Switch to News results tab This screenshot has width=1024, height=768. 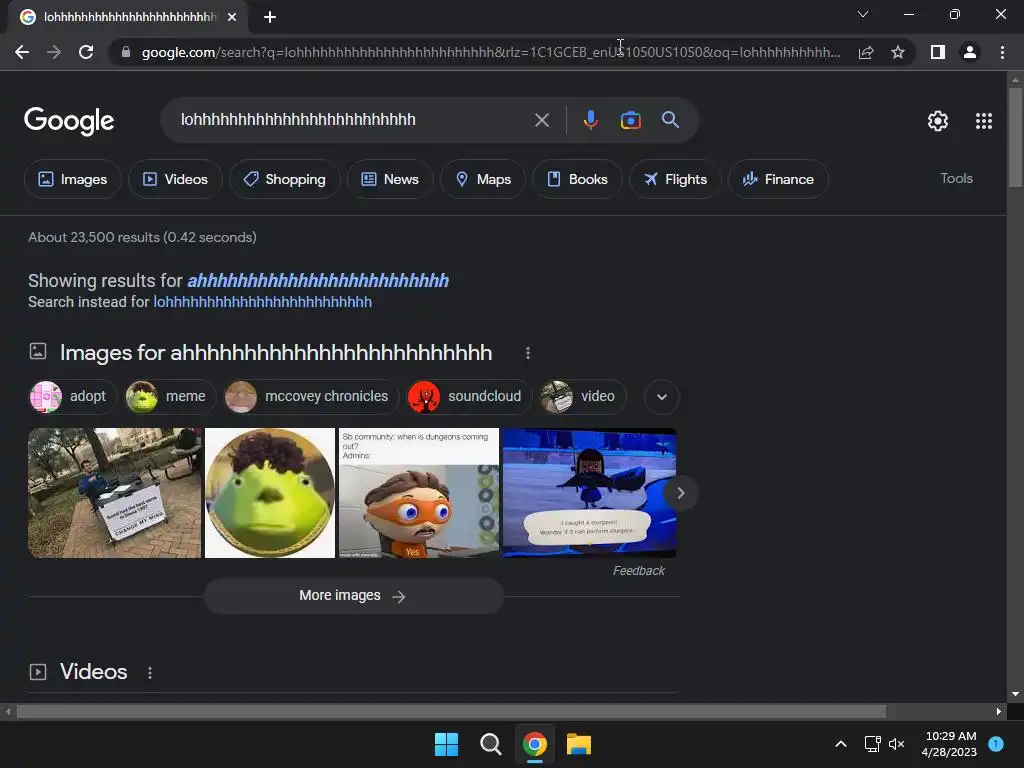coord(390,179)
